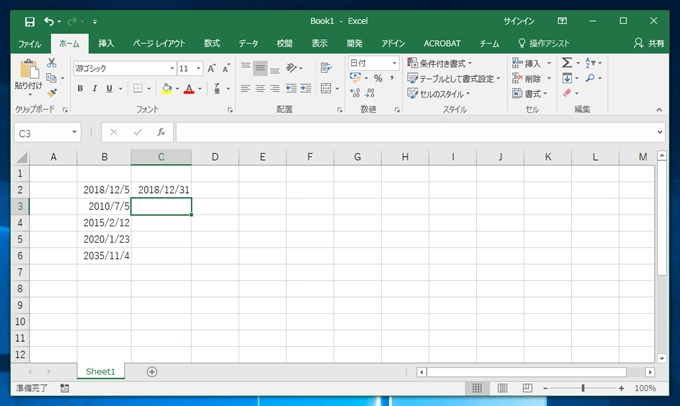Click the 共有 share button

(x=649, y=43)
